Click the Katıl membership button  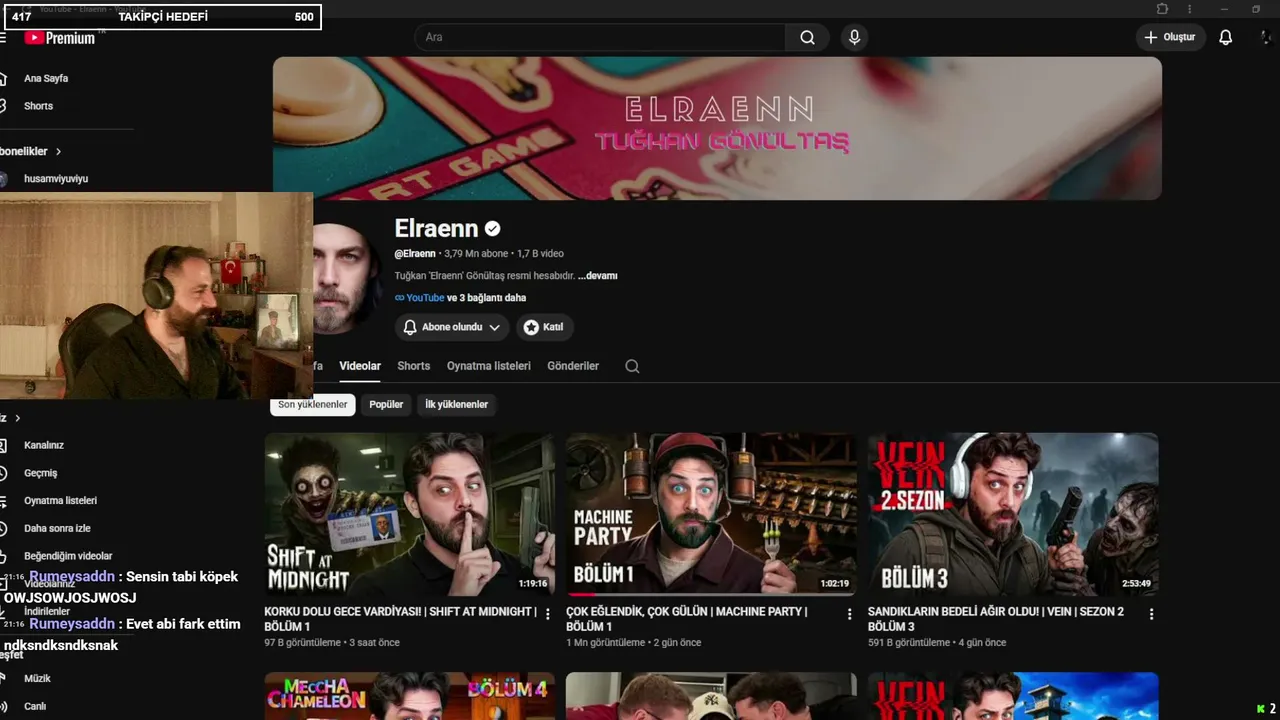click(x=545, y=327)
